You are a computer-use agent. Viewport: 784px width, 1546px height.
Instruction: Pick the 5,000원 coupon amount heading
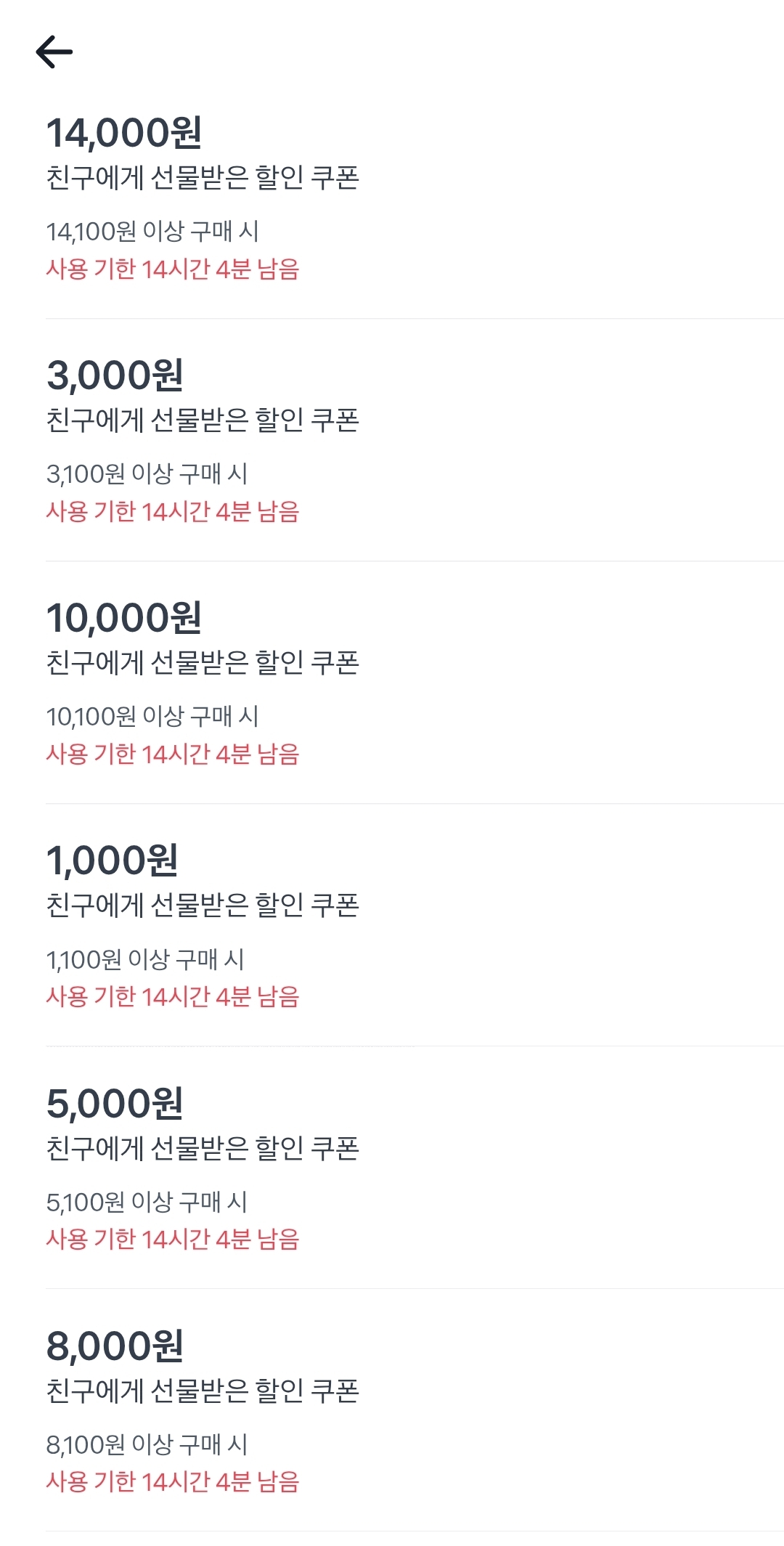tap(115, 1104)
